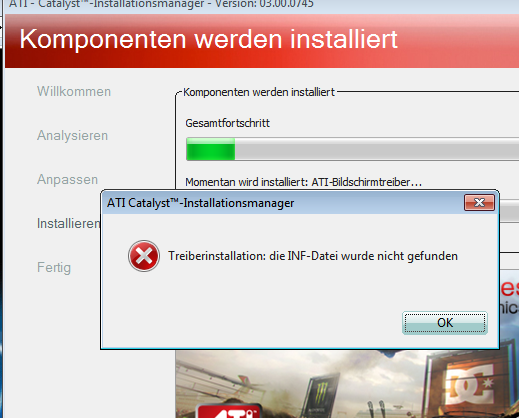The image size is (519, 418).
Task: Click the Momentan wird installiert status text
Action: tap(303, 182)
